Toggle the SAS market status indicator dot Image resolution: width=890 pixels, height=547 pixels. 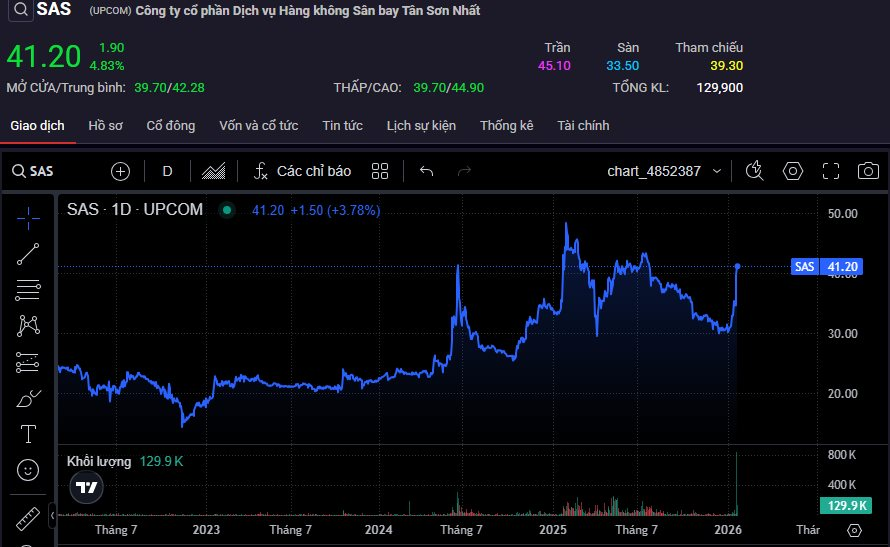pos(227,210)
